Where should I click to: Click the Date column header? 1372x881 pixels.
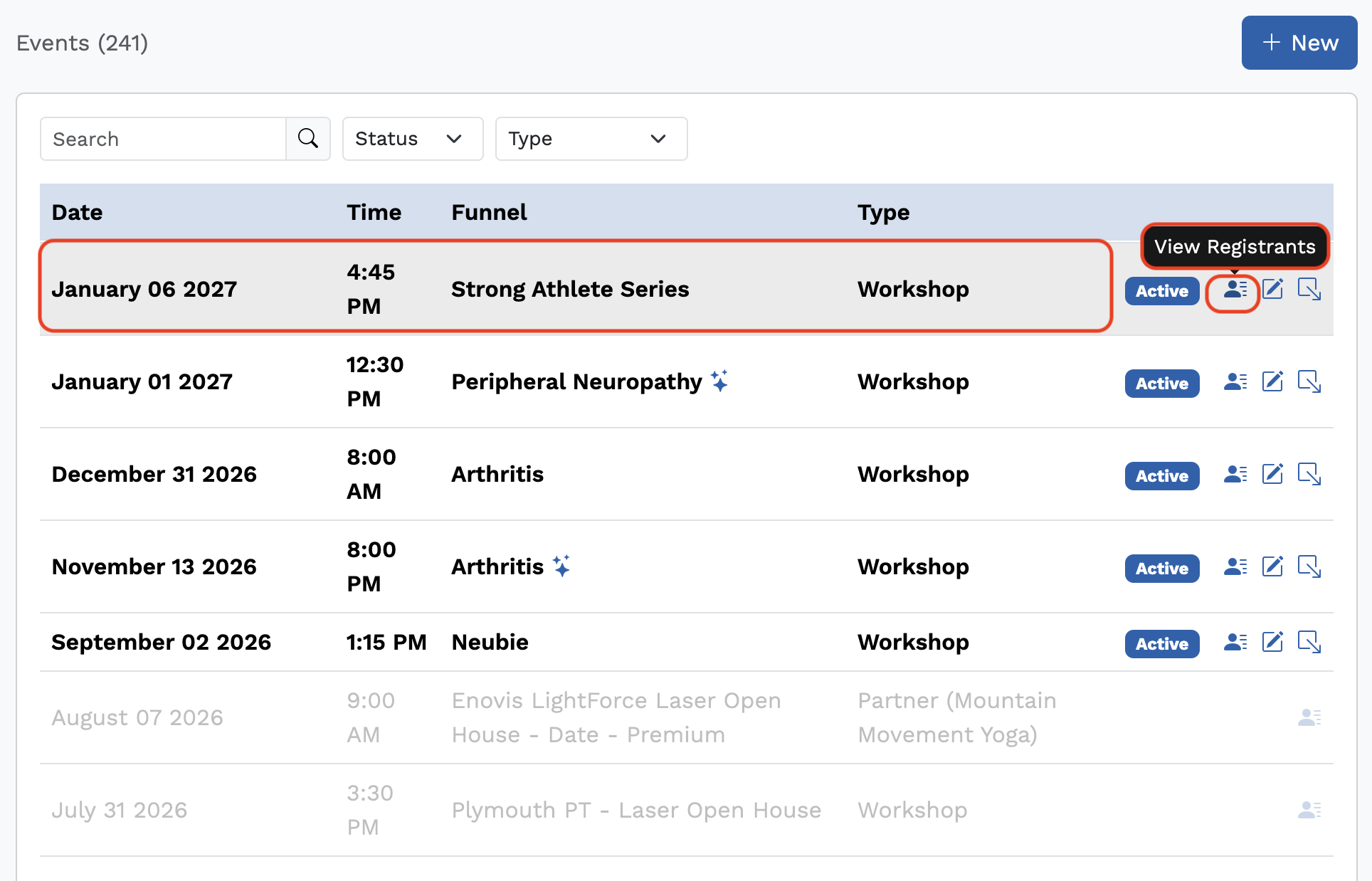tap(78, 212)
